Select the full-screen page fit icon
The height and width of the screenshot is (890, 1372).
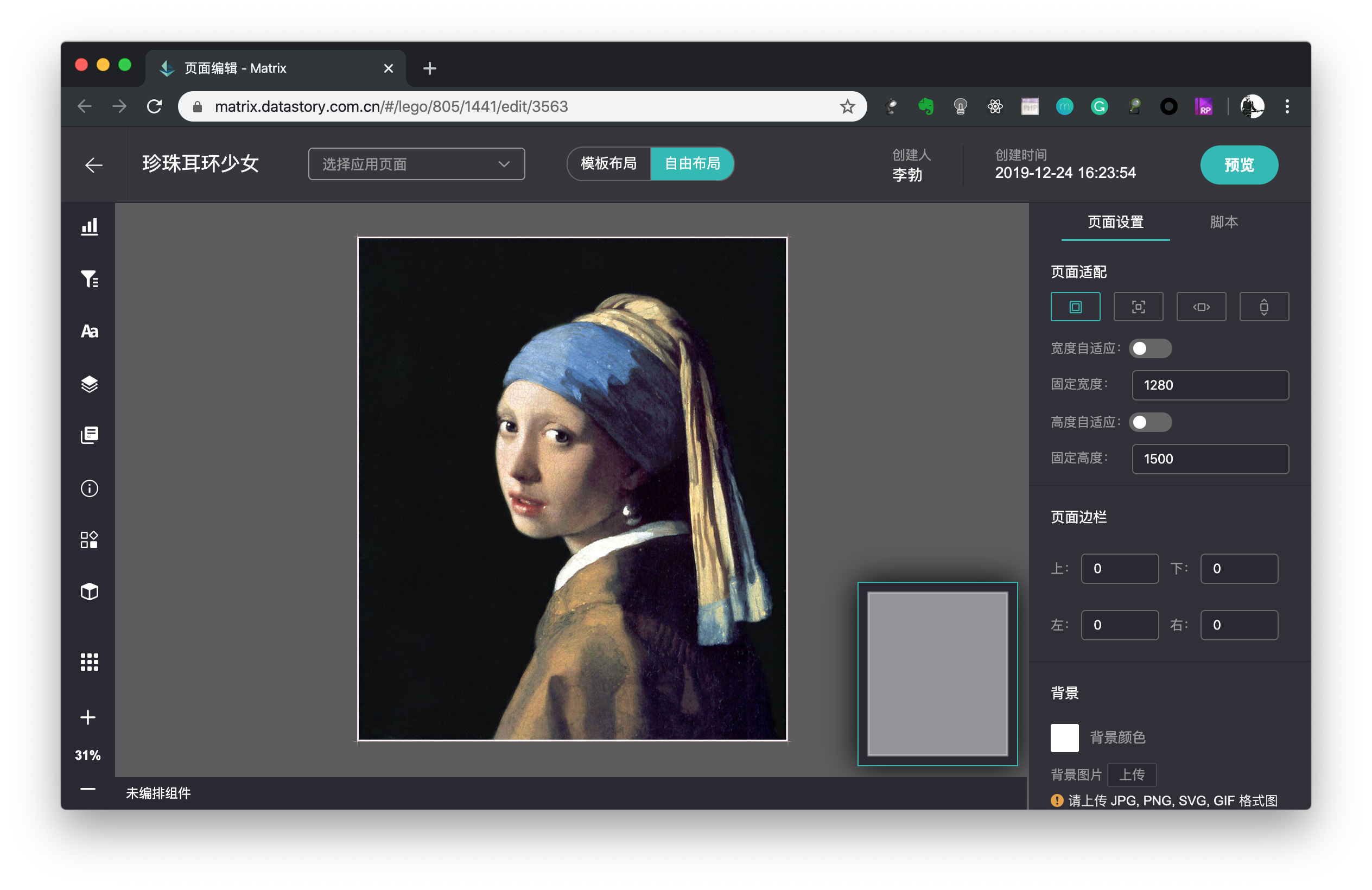(1138, 307)
